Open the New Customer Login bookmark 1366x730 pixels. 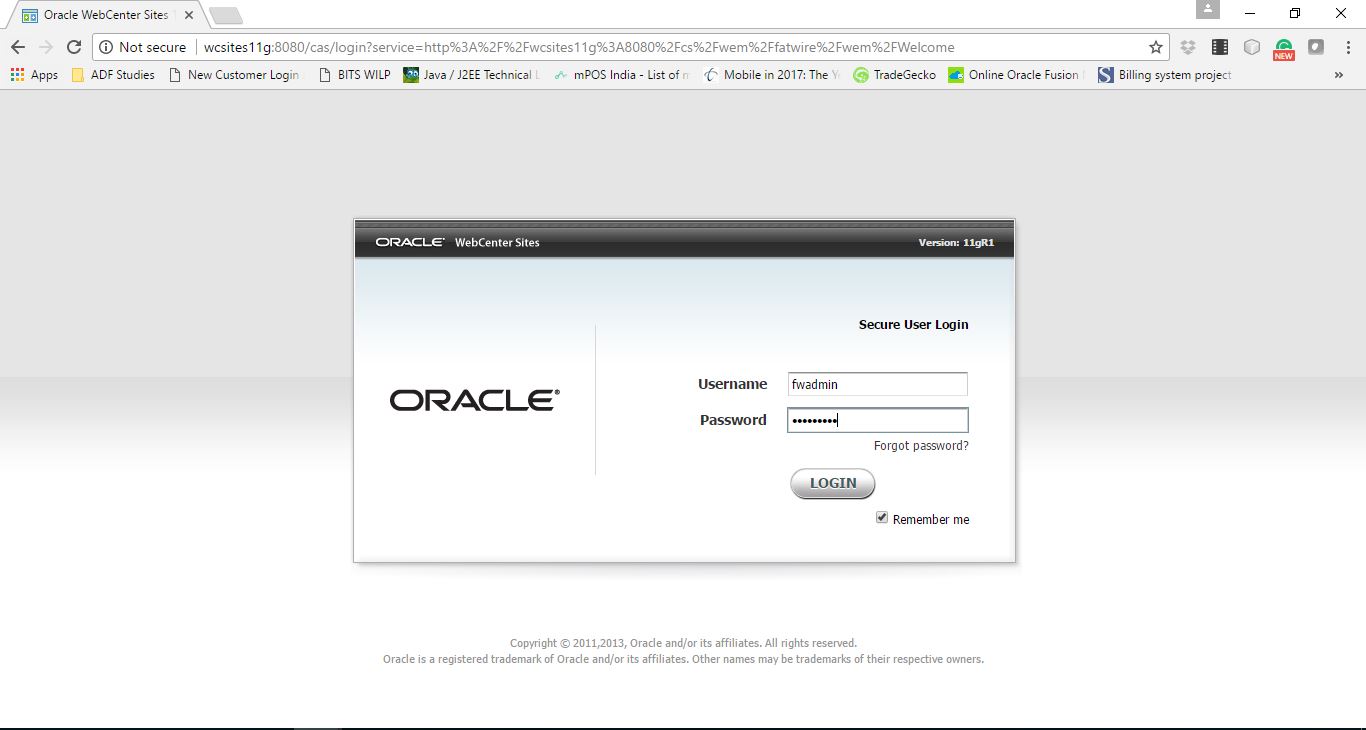click(x=235, y=75)
